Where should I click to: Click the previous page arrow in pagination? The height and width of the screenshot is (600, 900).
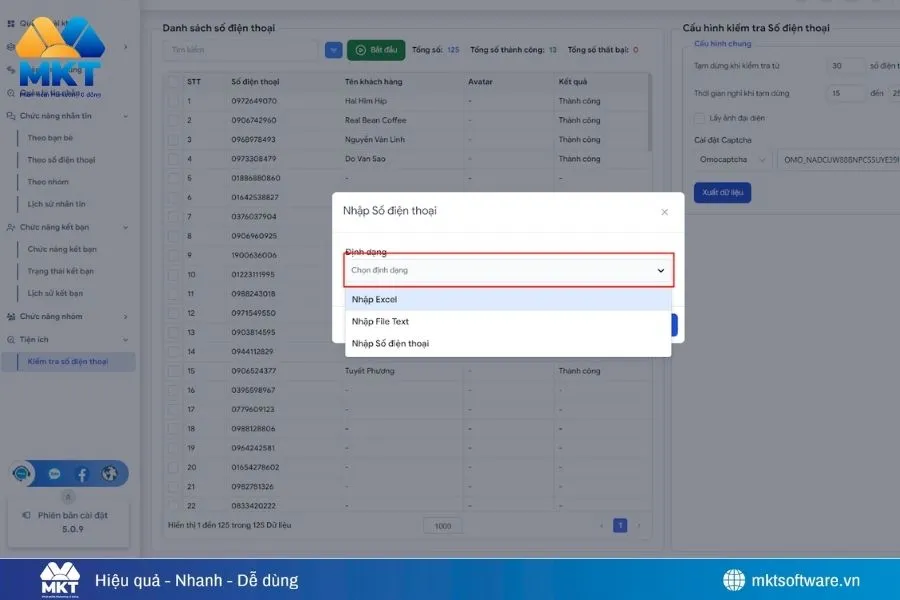point(601,525)
